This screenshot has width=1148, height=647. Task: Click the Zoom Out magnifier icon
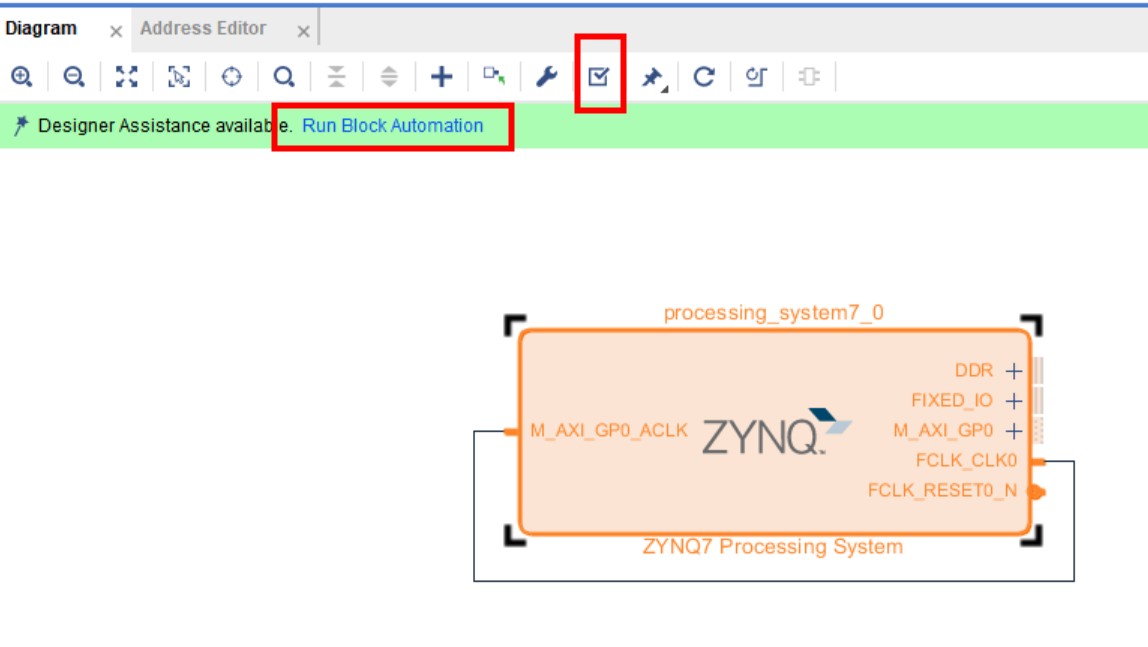point(74,76)
